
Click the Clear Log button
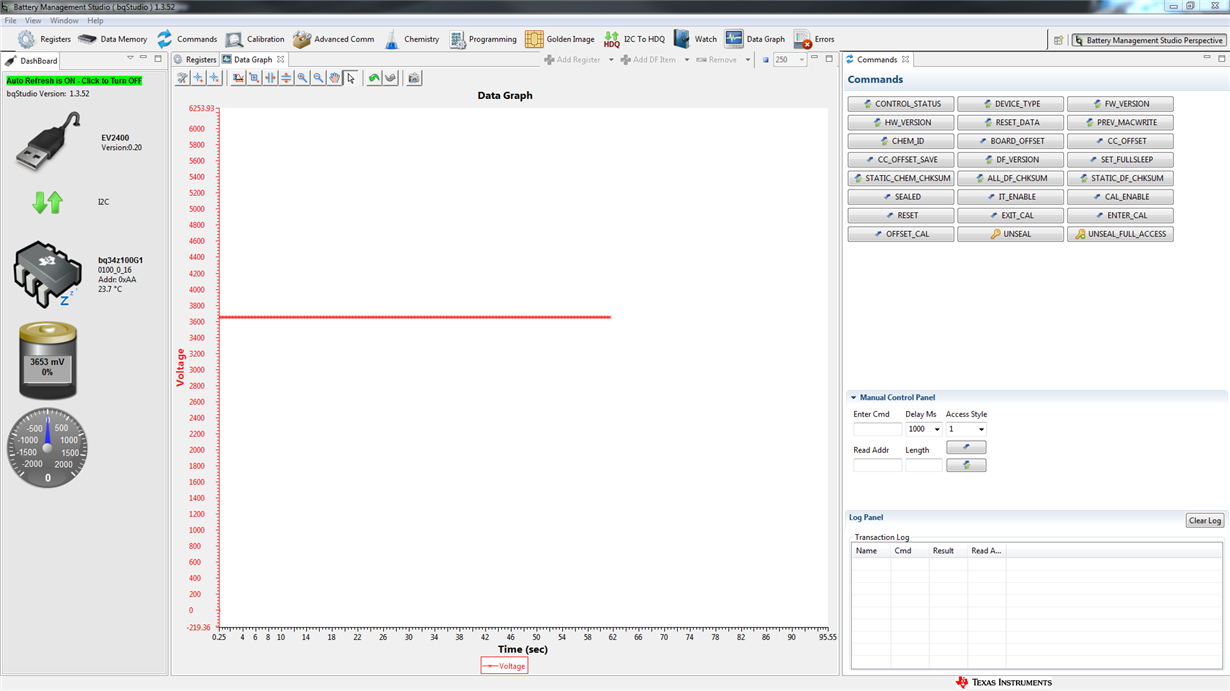point(1204,520)
